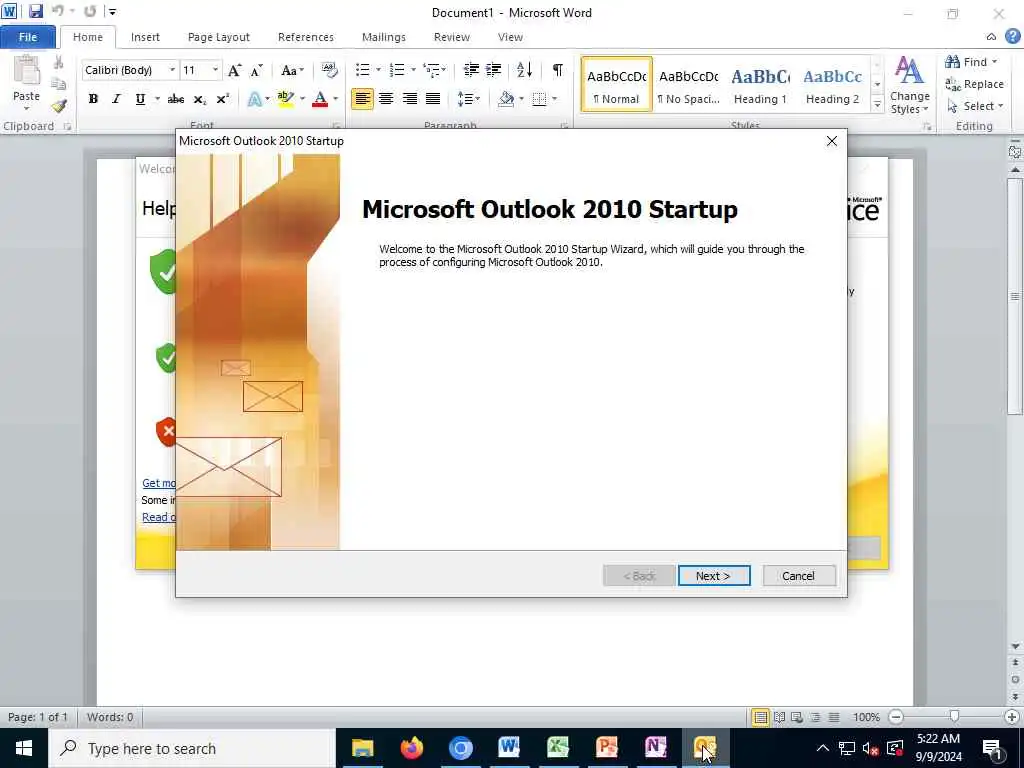The width and height of the screenshot is (1024, 768).
Task: Click the Bullets list icon
Action: click(x=363, y=70)
